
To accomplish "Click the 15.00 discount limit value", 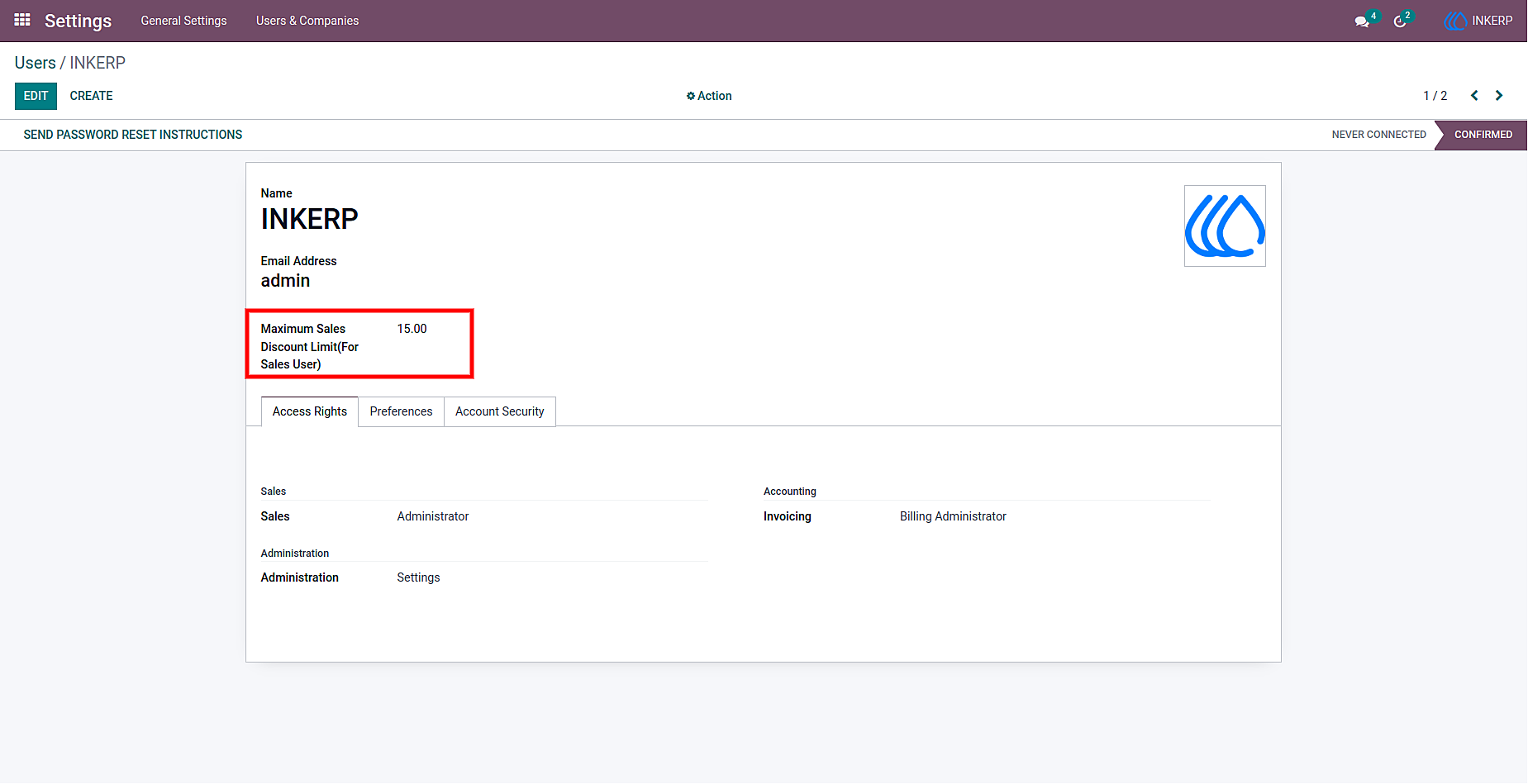I will [412, 329].
